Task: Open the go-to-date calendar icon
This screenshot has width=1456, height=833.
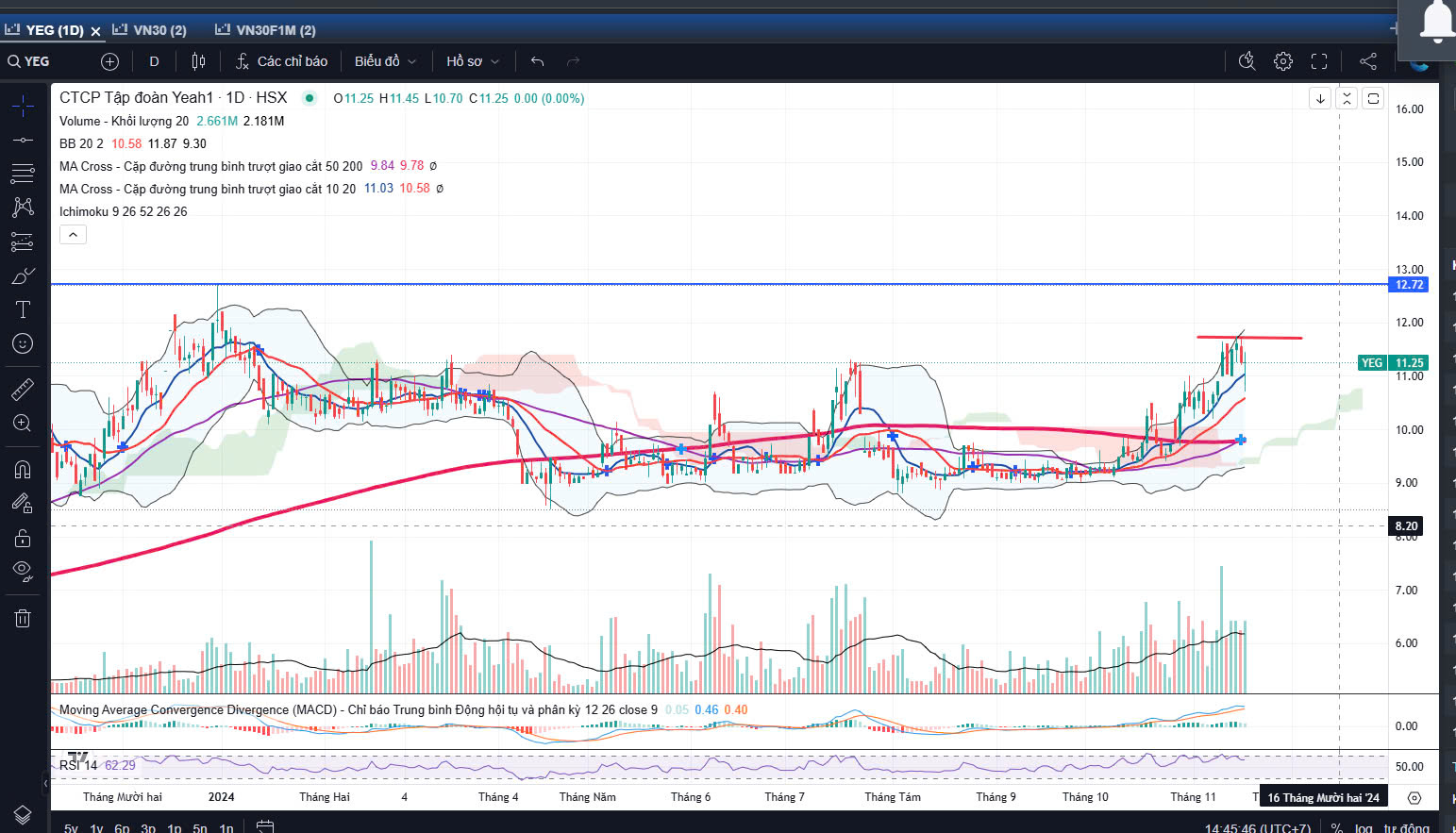Action: tap(265, 827)
